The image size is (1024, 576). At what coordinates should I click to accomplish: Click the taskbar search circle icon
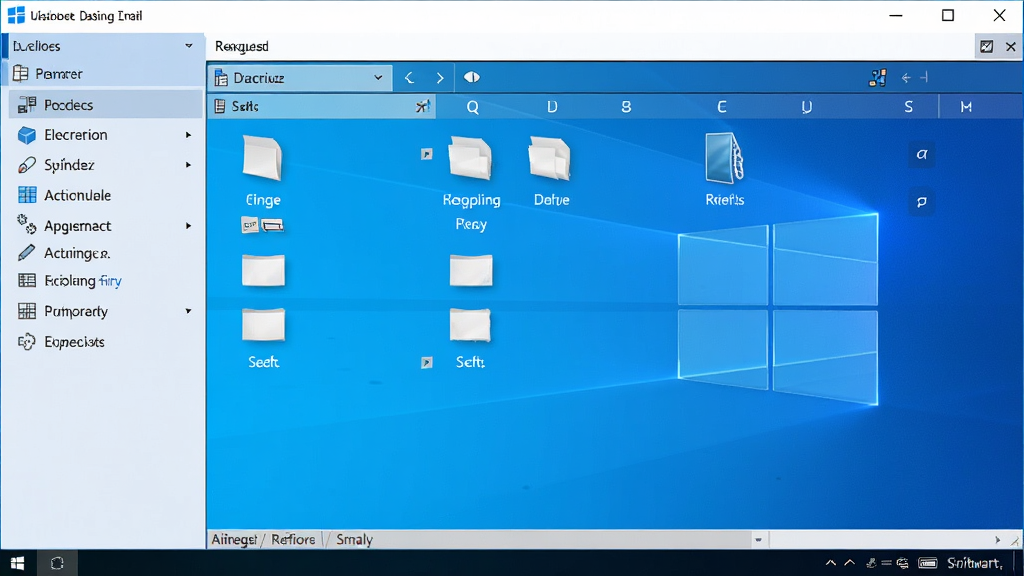[x=57, y=563]
